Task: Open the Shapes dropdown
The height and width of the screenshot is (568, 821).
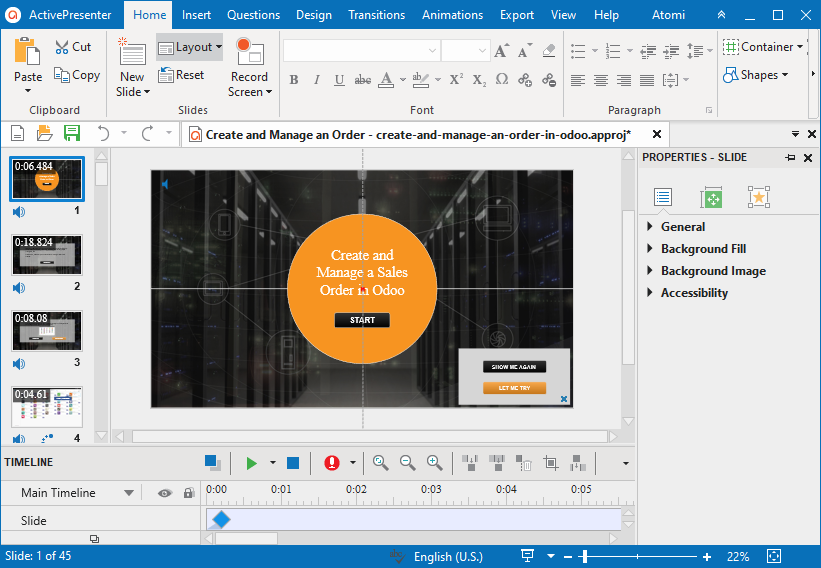Action: [x=756, y=75]
